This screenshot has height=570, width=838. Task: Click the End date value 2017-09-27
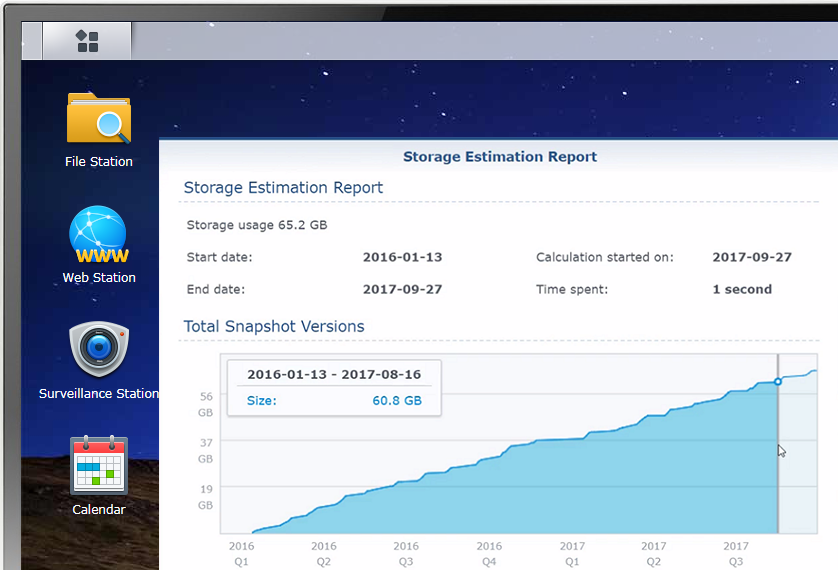(x=402, y=290)
